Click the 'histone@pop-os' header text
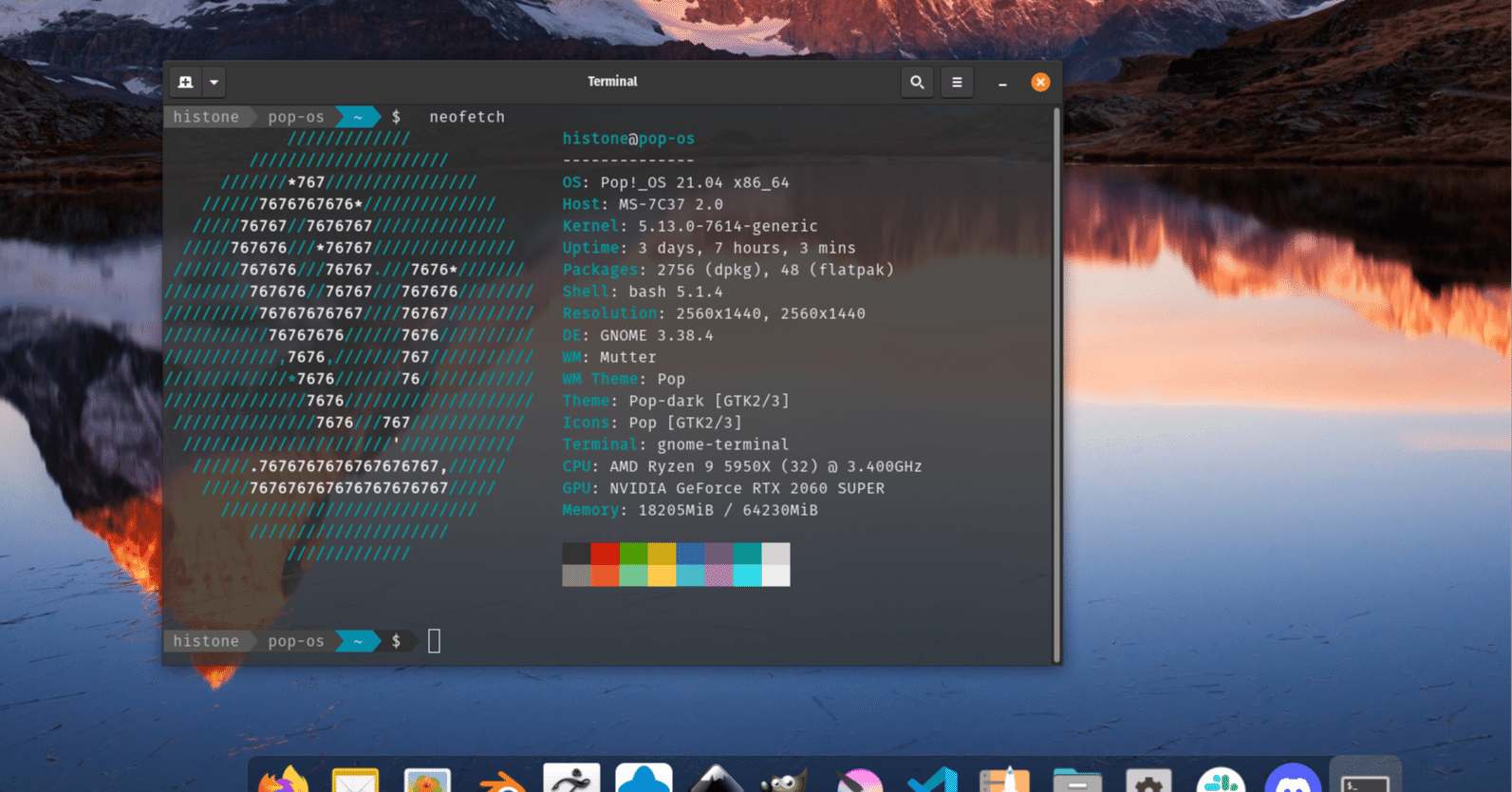 [628, 139]
